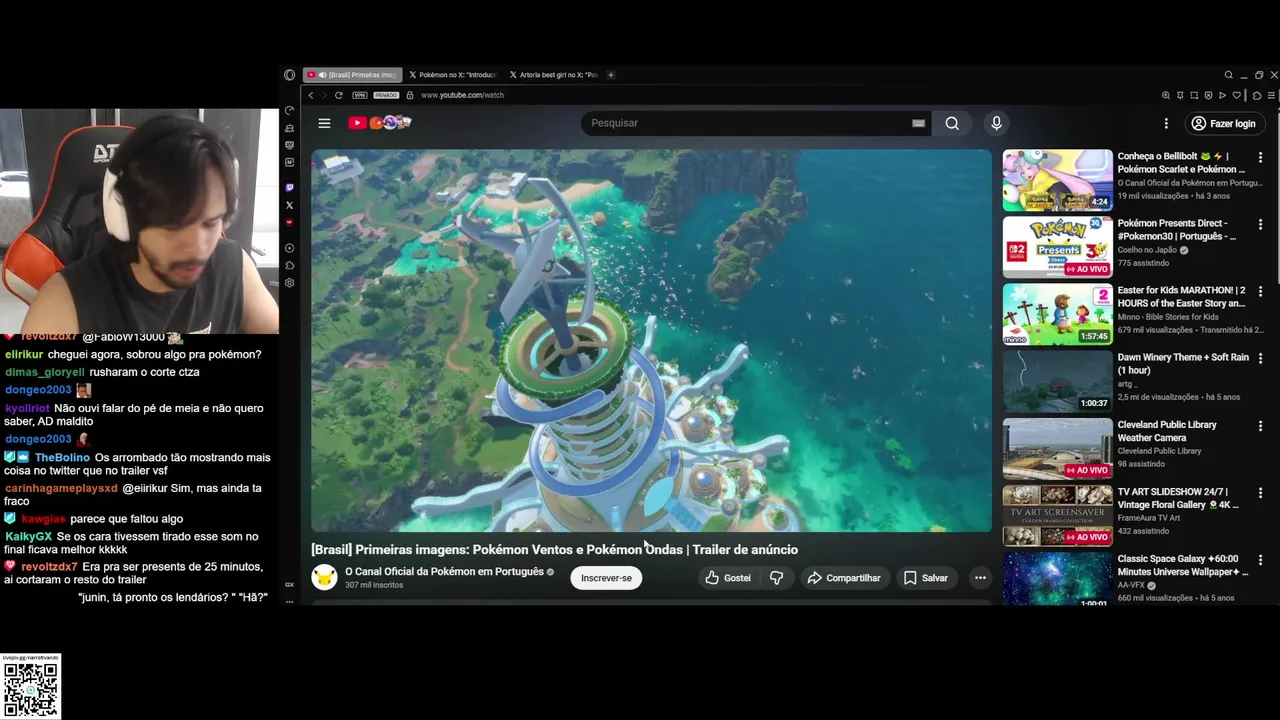Start voice search with microphone
The width and height of the screenshot is (1280, 720).
pos(996,123)
